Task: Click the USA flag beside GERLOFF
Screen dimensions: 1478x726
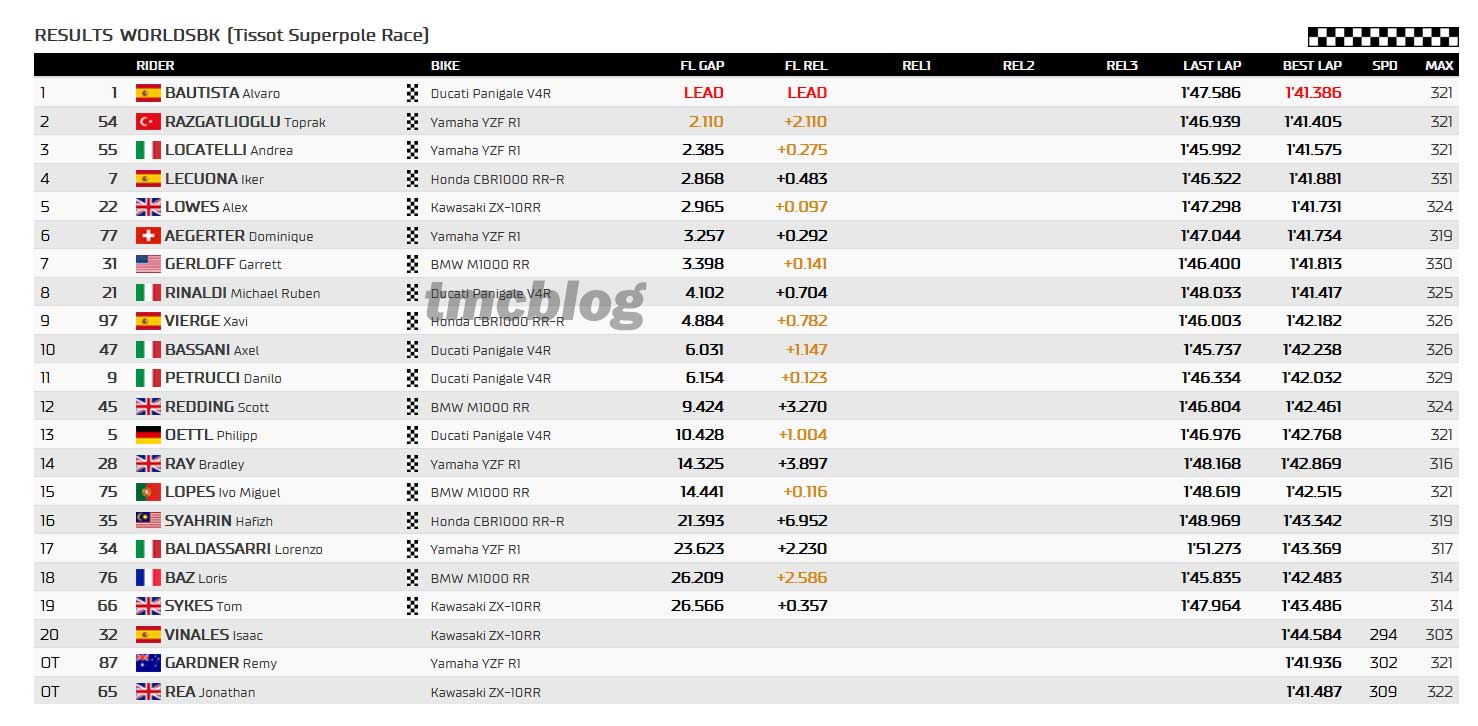Action: pos(148,264)
